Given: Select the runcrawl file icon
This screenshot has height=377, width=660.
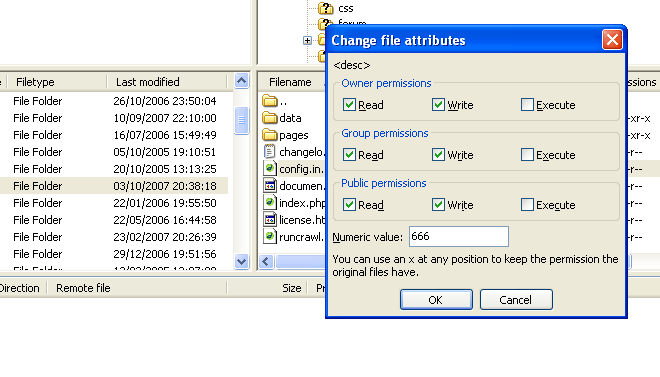Looking at the screenshot, I should coord(269,236).
